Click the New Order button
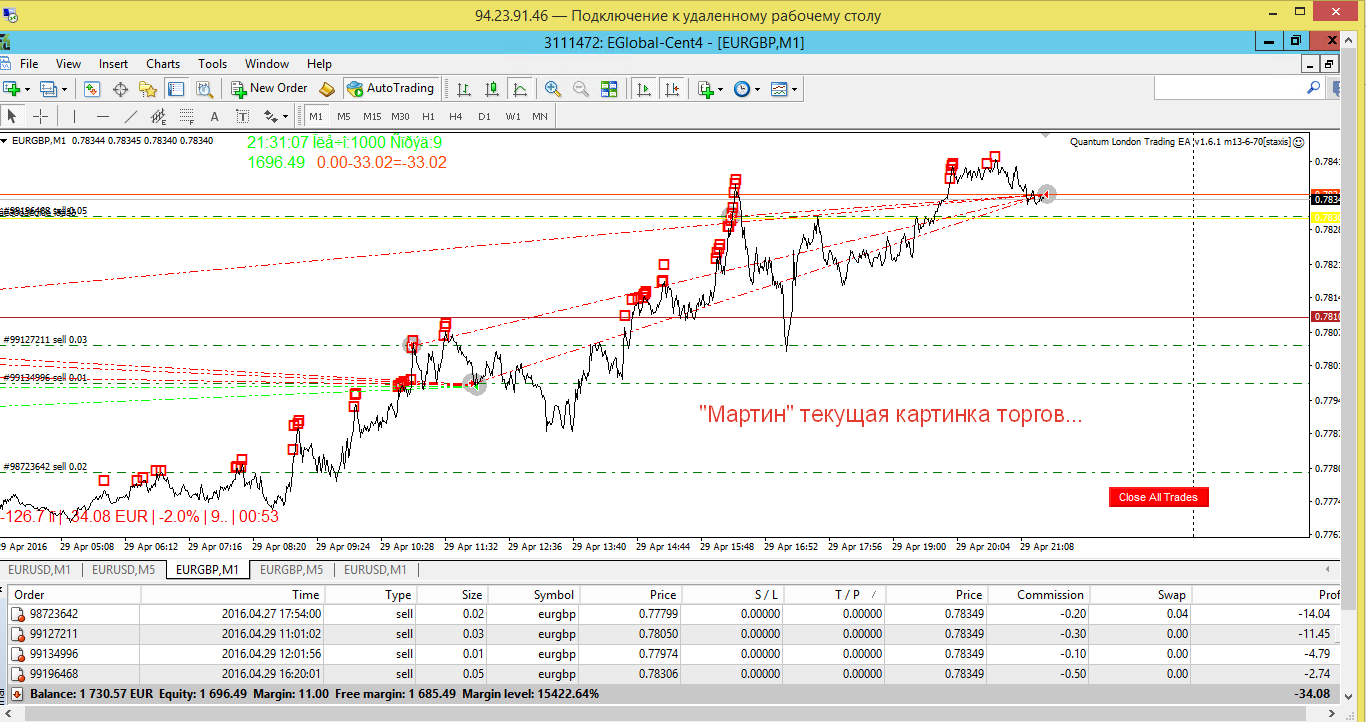Viewport: 1366px width, 722px height. point(269,88)
